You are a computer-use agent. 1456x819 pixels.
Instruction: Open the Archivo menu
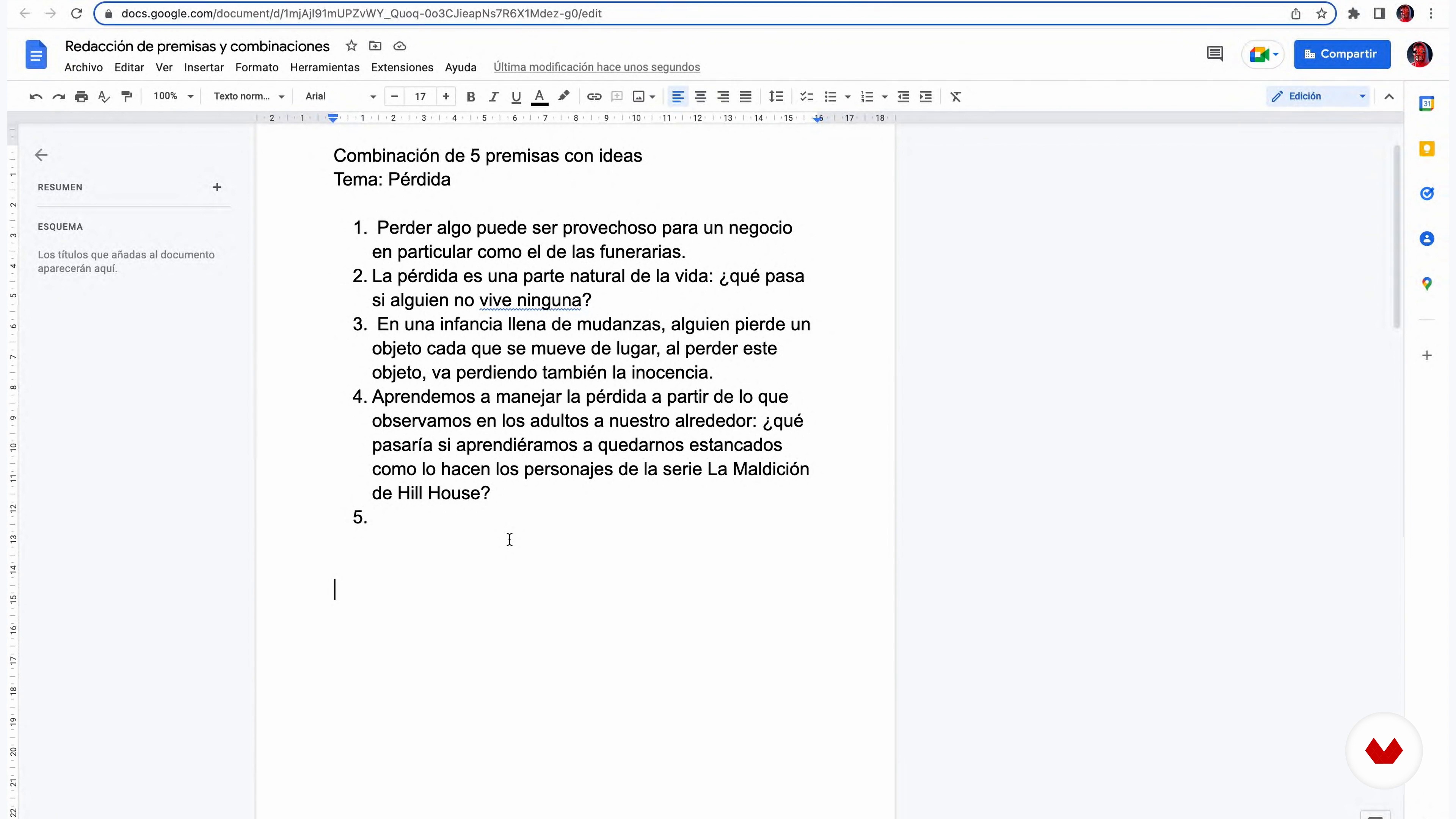click(84, 67)
